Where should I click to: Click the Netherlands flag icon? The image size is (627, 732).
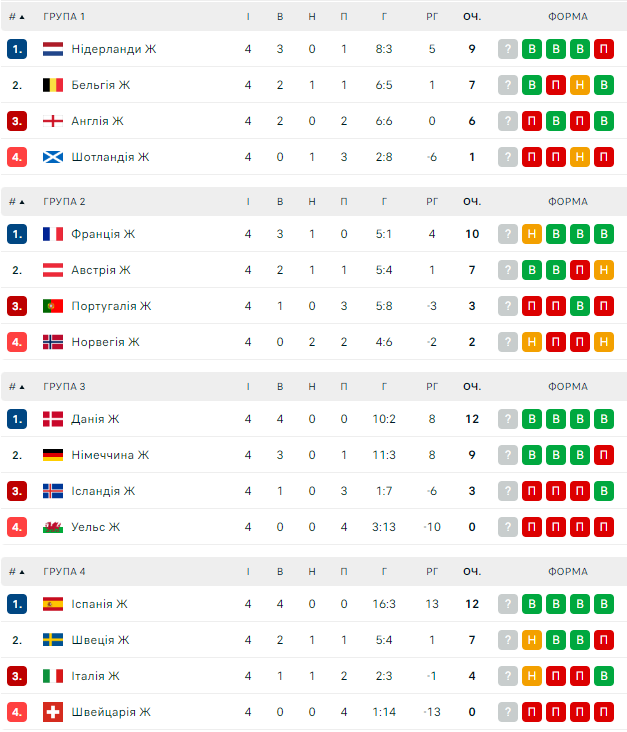coord(53,49)
